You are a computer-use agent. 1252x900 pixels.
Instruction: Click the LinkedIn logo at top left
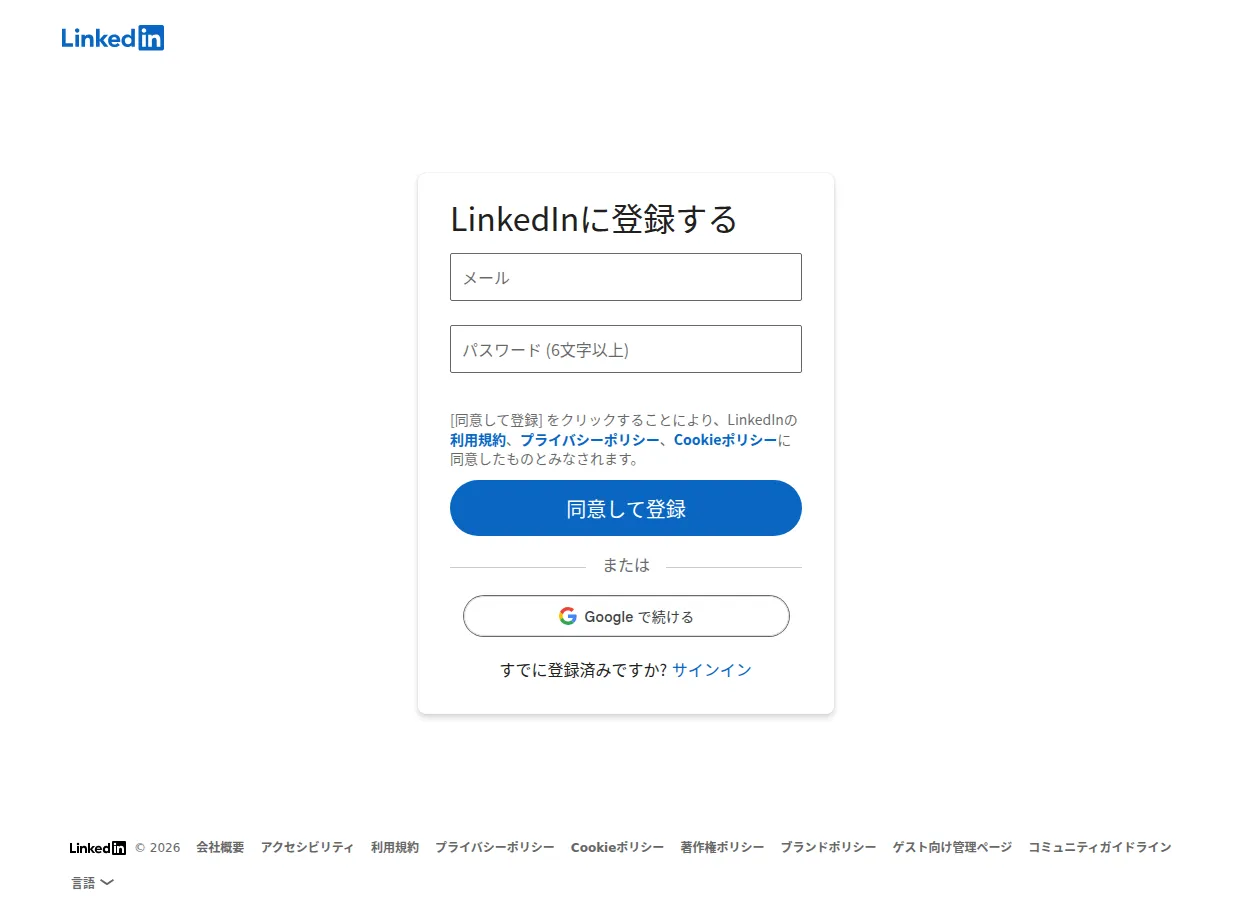113,38
